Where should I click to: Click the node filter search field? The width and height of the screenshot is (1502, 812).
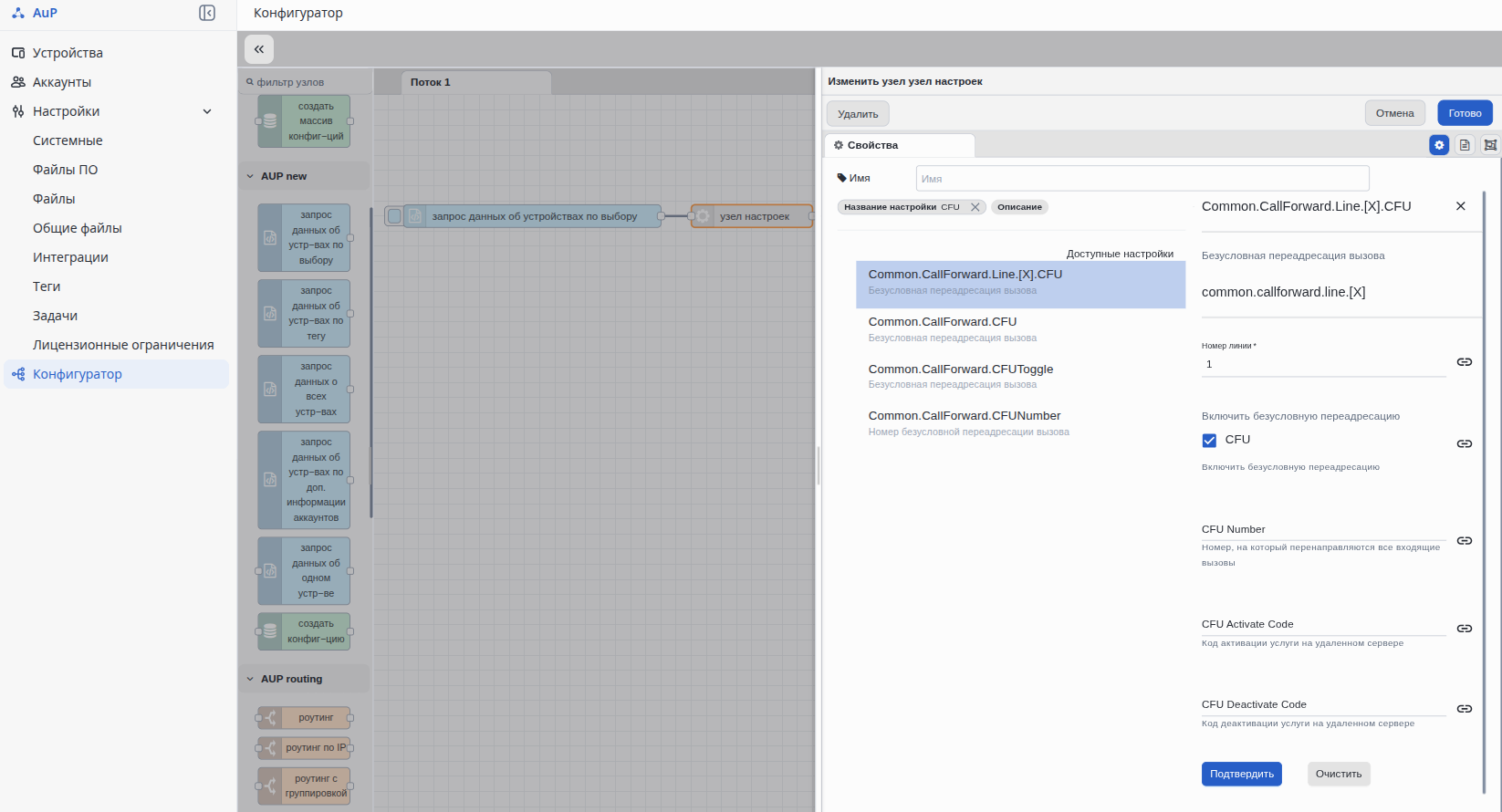305,82
